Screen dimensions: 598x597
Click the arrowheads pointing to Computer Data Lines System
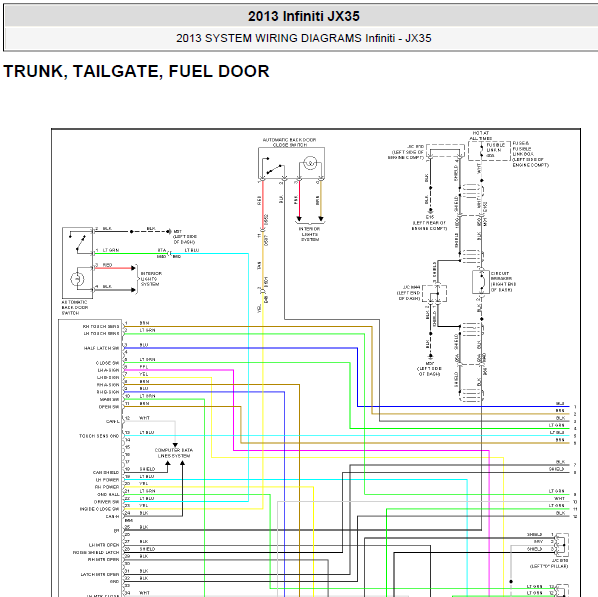pos(175,463)
